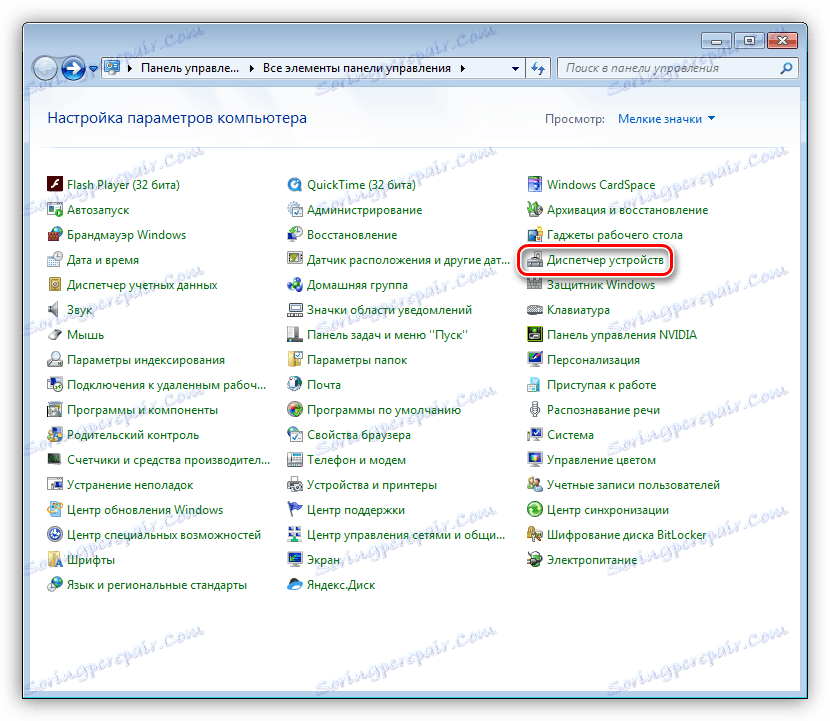Click Все элементы панели управления breadcrumb
Viewport: 830px width, 721px height.
point(357,68)
